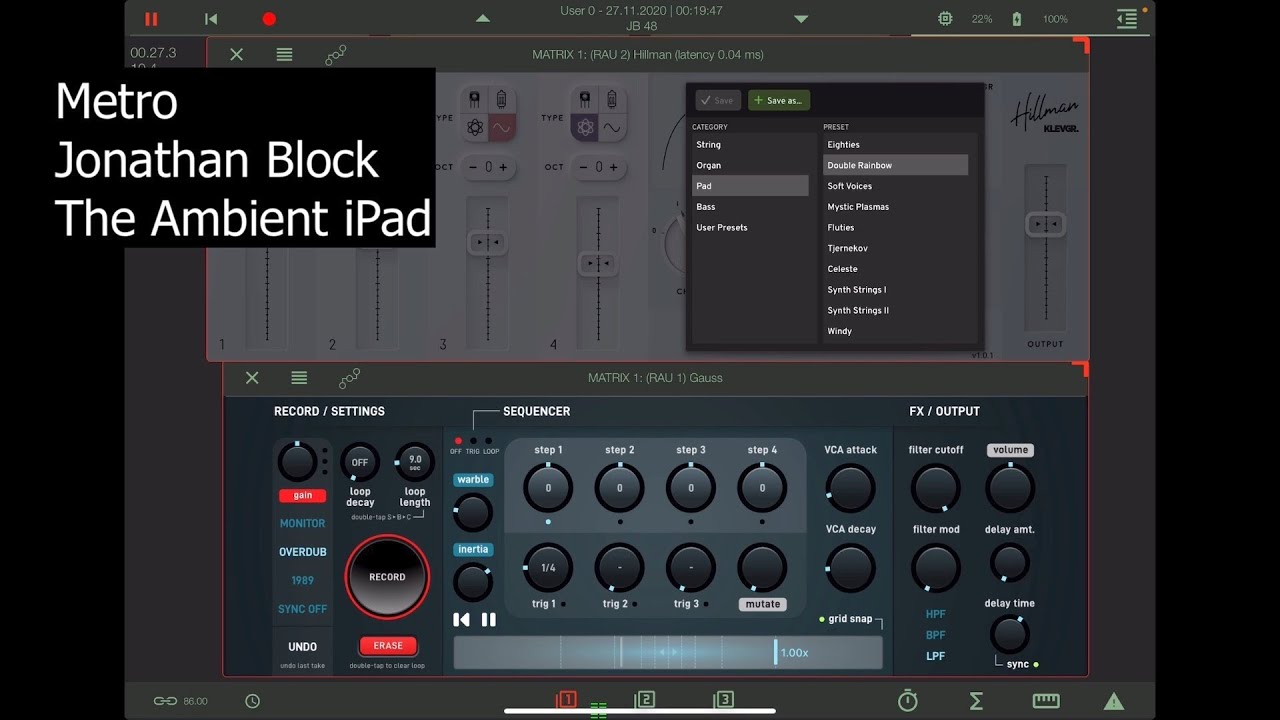Select the String category

pyautogui.click(x=750, y=145)
